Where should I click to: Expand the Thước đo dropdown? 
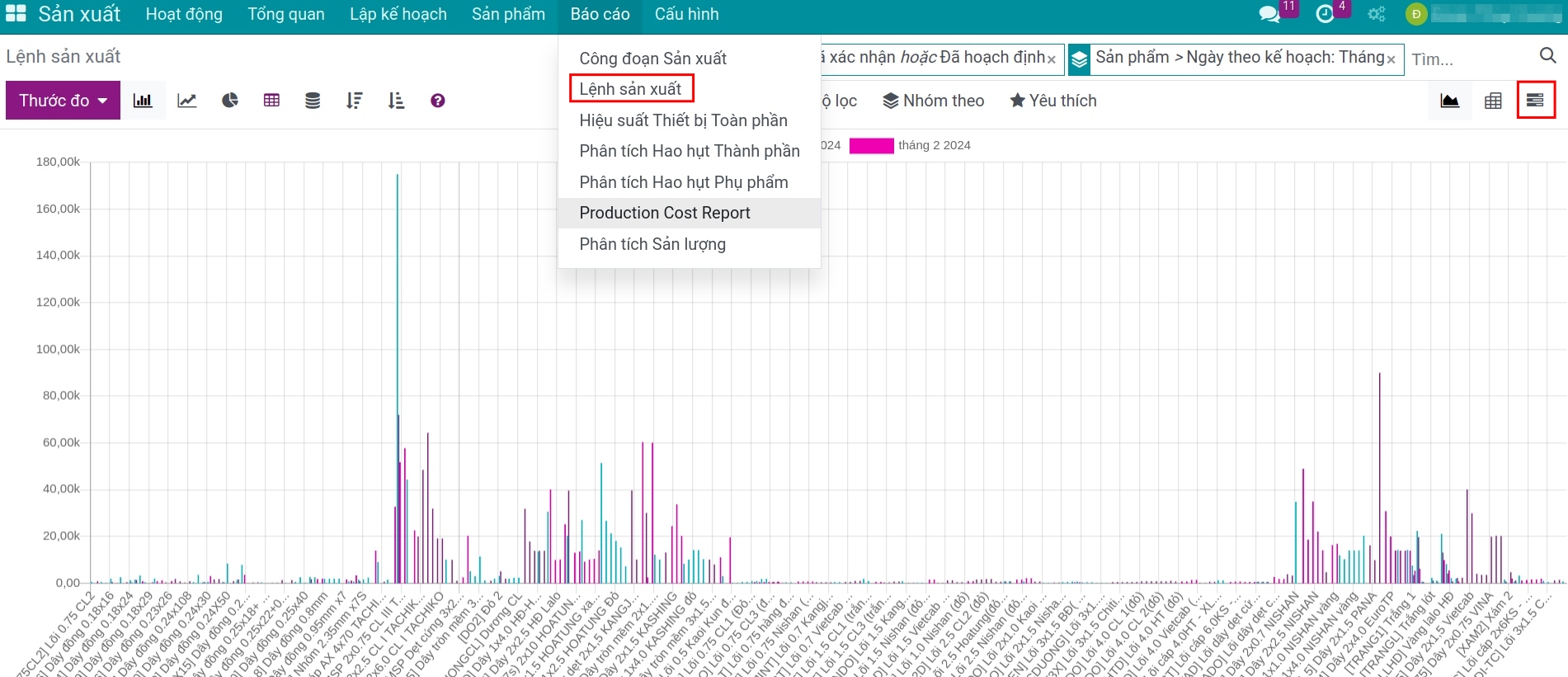(63, 101)
